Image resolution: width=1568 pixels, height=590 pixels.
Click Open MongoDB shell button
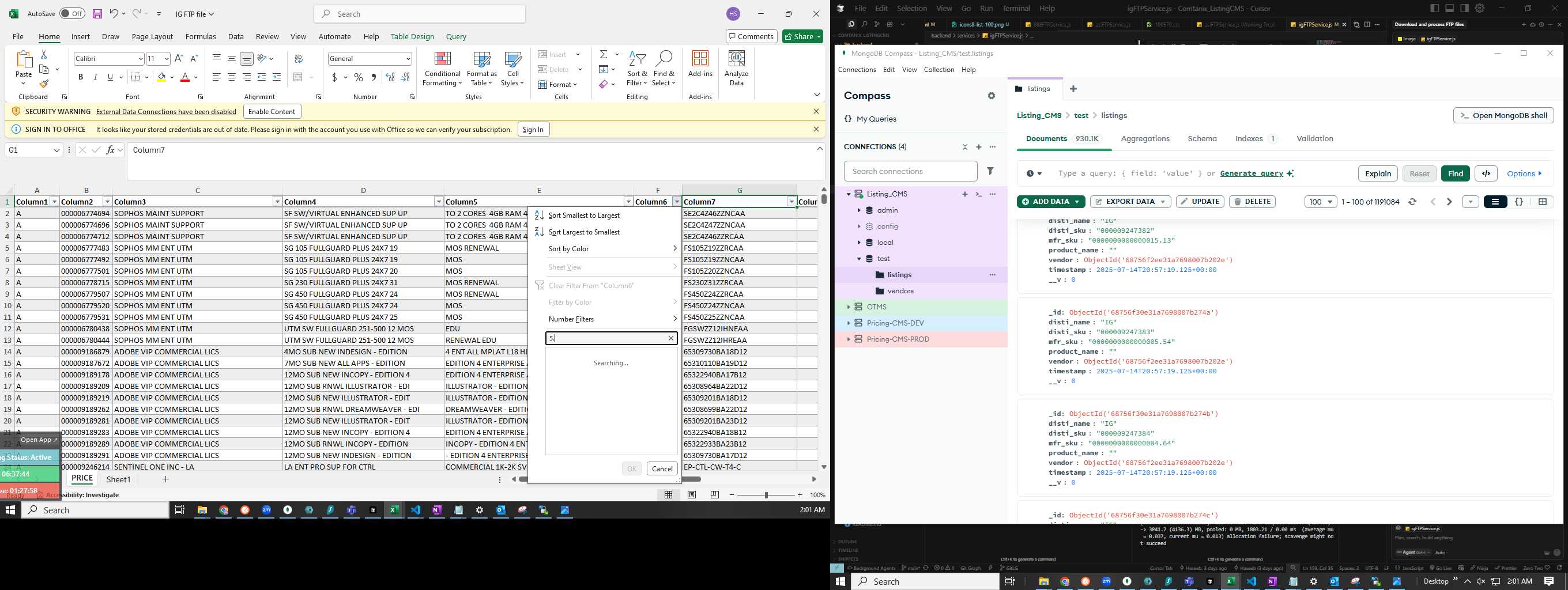pos(1503,116)
